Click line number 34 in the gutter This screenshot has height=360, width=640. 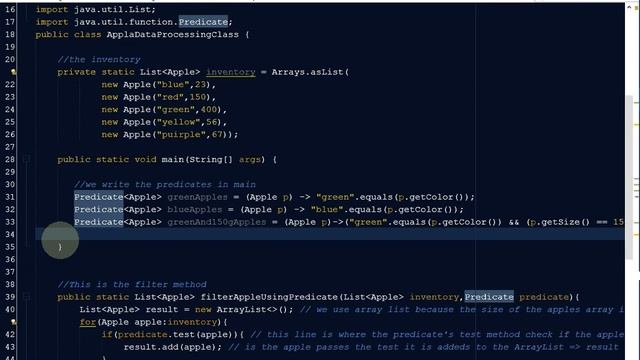tap(10, 234)
